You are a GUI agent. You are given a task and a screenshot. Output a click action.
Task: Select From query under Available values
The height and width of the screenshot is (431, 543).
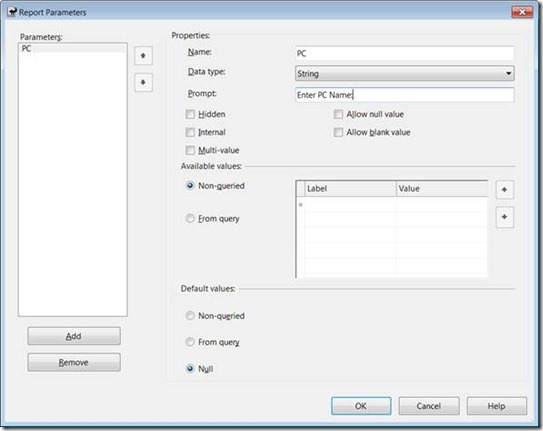[190, 218]
